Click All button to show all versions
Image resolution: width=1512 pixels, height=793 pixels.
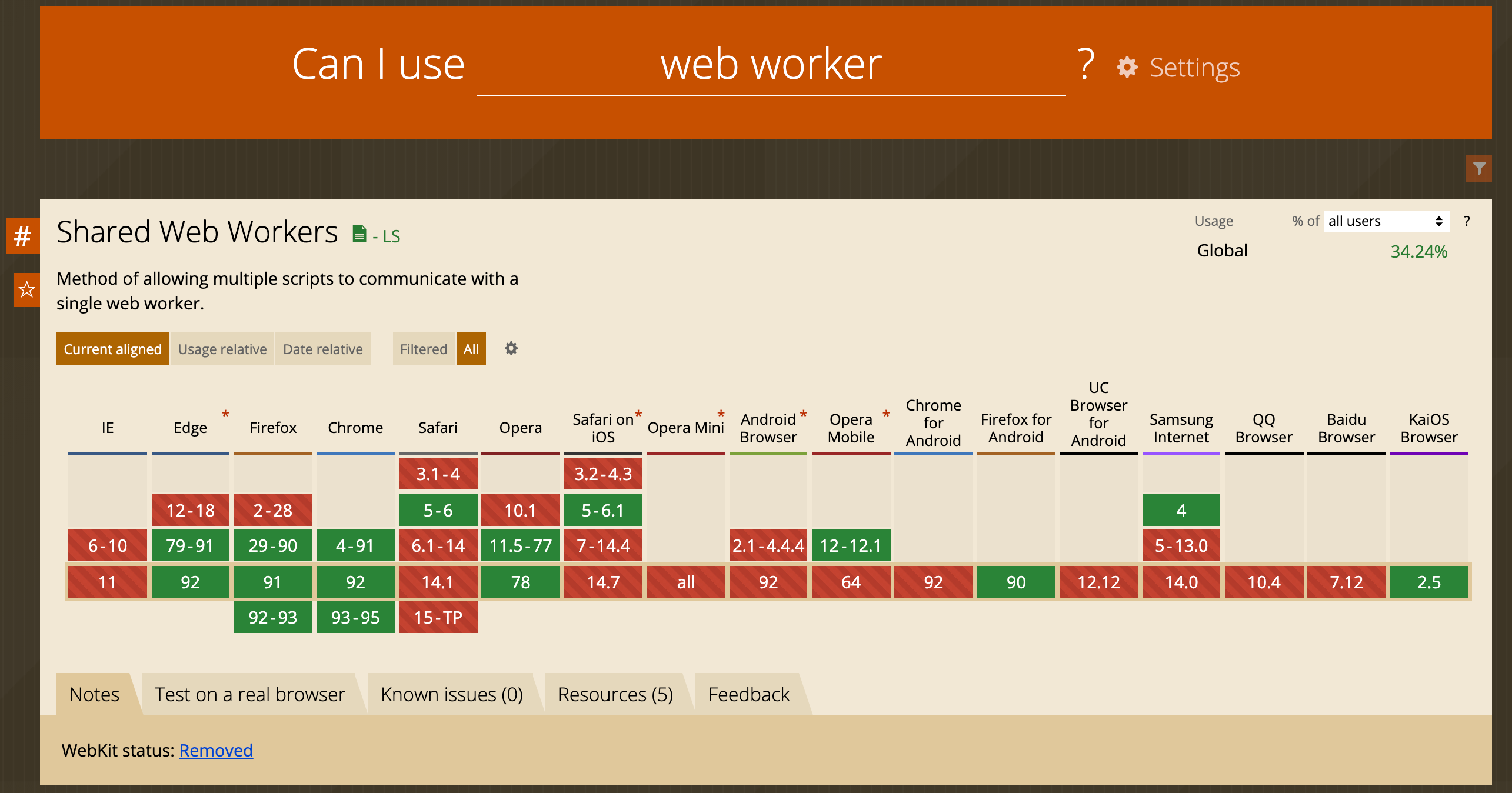pyautogui.click(x=471, y=349)
